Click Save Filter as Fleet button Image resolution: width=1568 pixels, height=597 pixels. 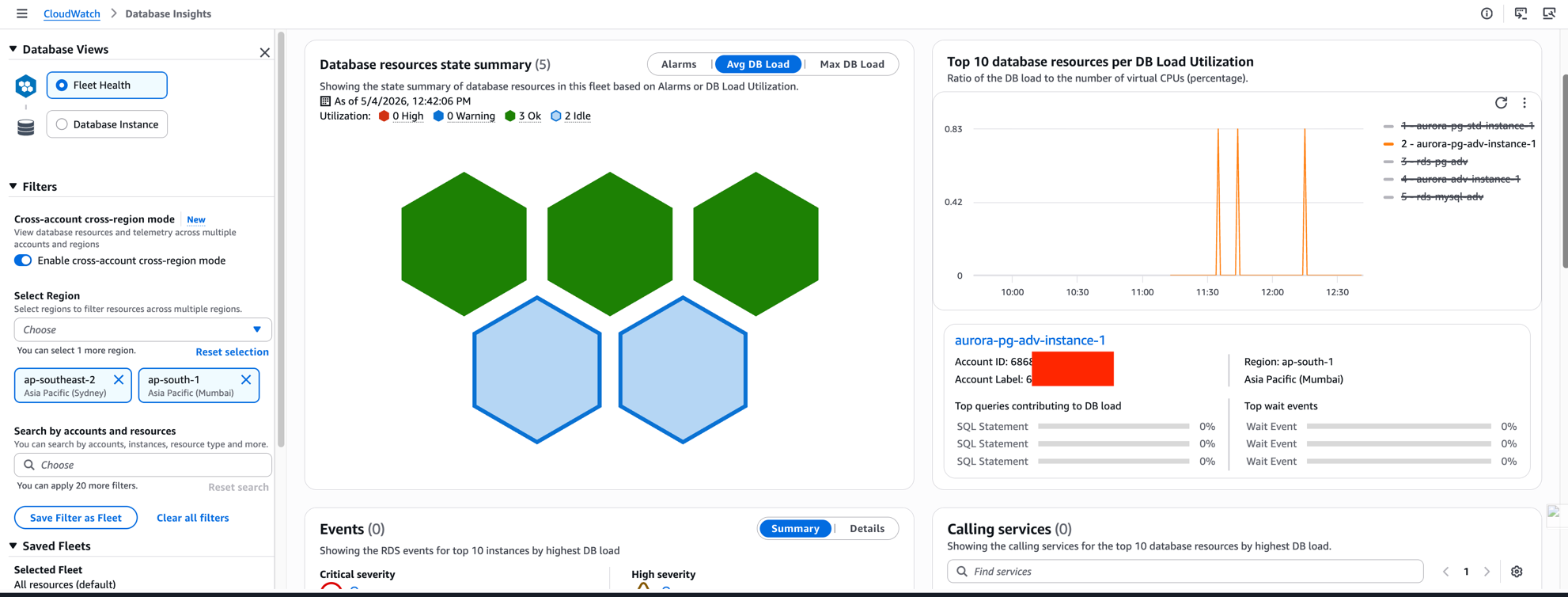pyautogui.click(x=76, y=518)
